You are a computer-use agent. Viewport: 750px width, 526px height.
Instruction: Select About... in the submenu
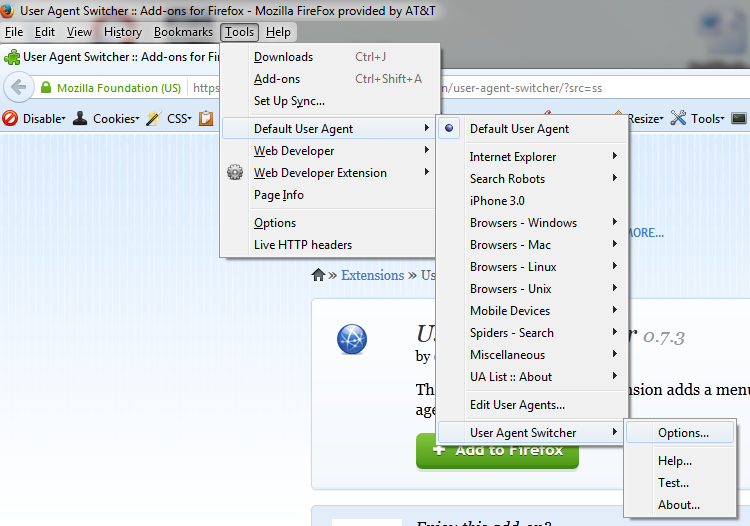pos(680,504)
